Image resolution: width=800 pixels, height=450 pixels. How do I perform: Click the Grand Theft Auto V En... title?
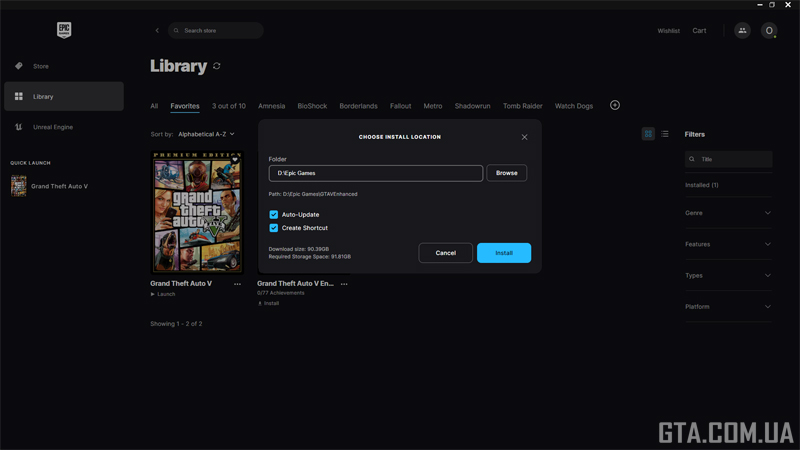coord(295,284)
